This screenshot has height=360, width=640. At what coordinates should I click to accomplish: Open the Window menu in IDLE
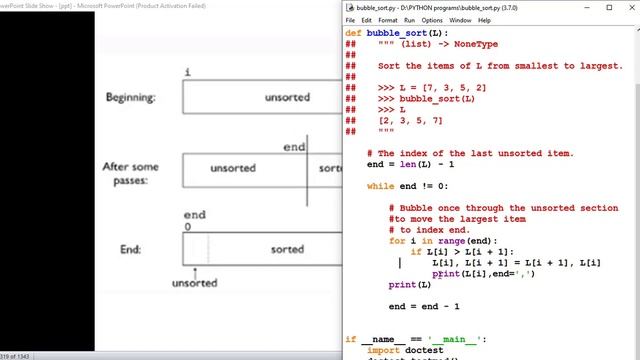[460, 20]
